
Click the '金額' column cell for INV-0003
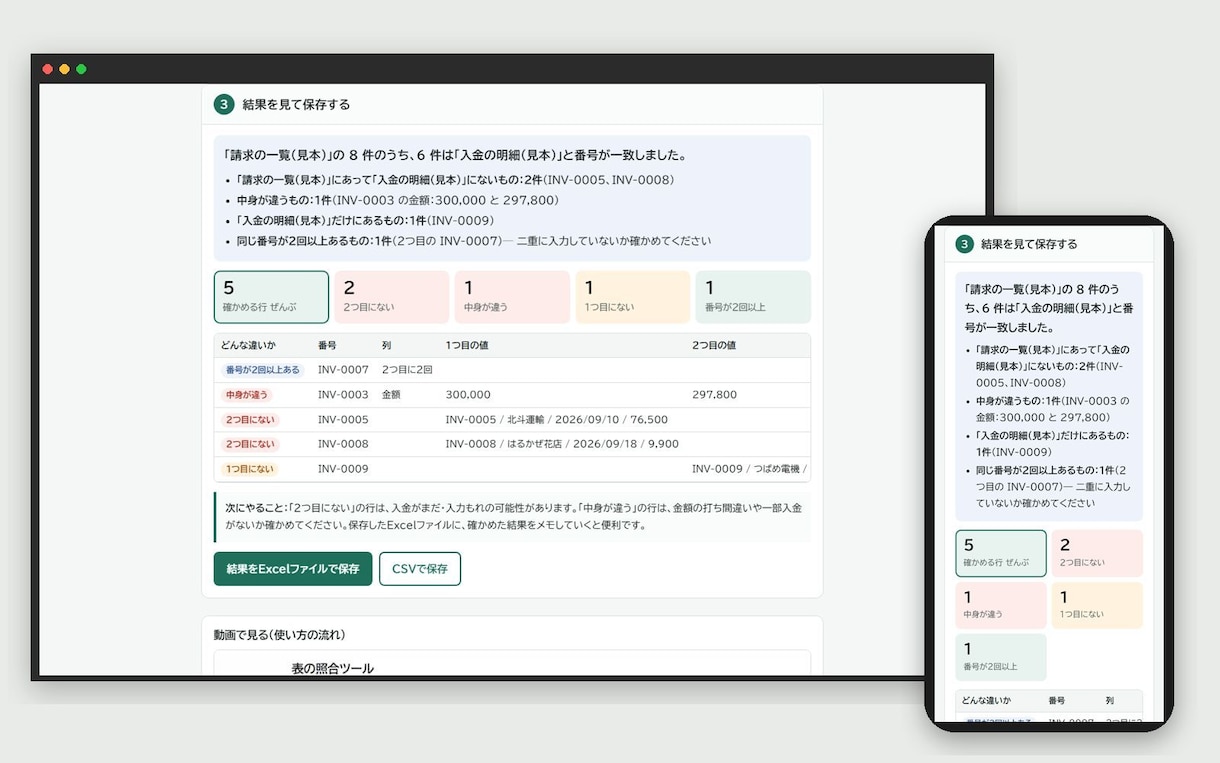391,395
